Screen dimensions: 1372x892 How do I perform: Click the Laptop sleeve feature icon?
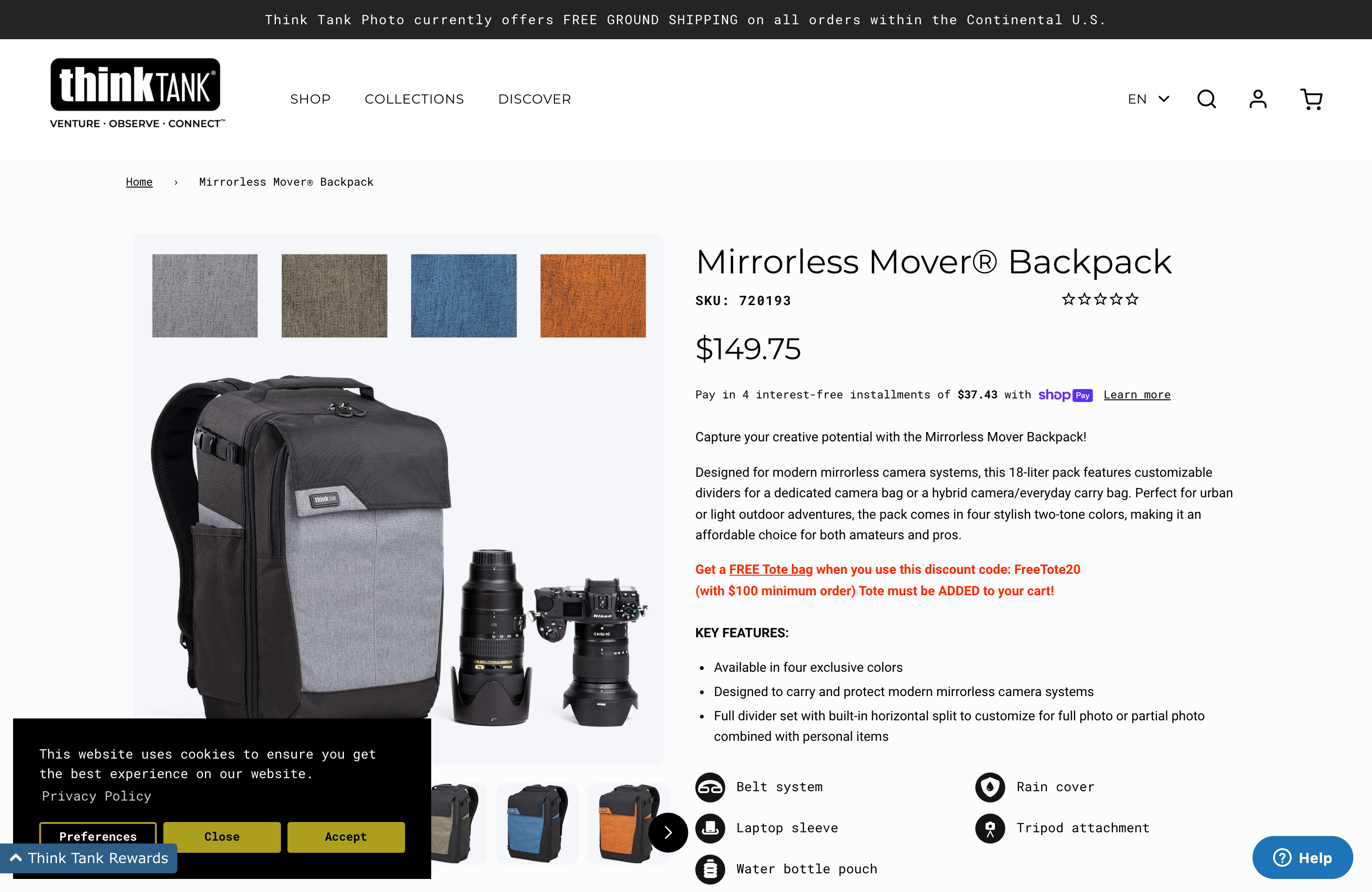[710, 828]
